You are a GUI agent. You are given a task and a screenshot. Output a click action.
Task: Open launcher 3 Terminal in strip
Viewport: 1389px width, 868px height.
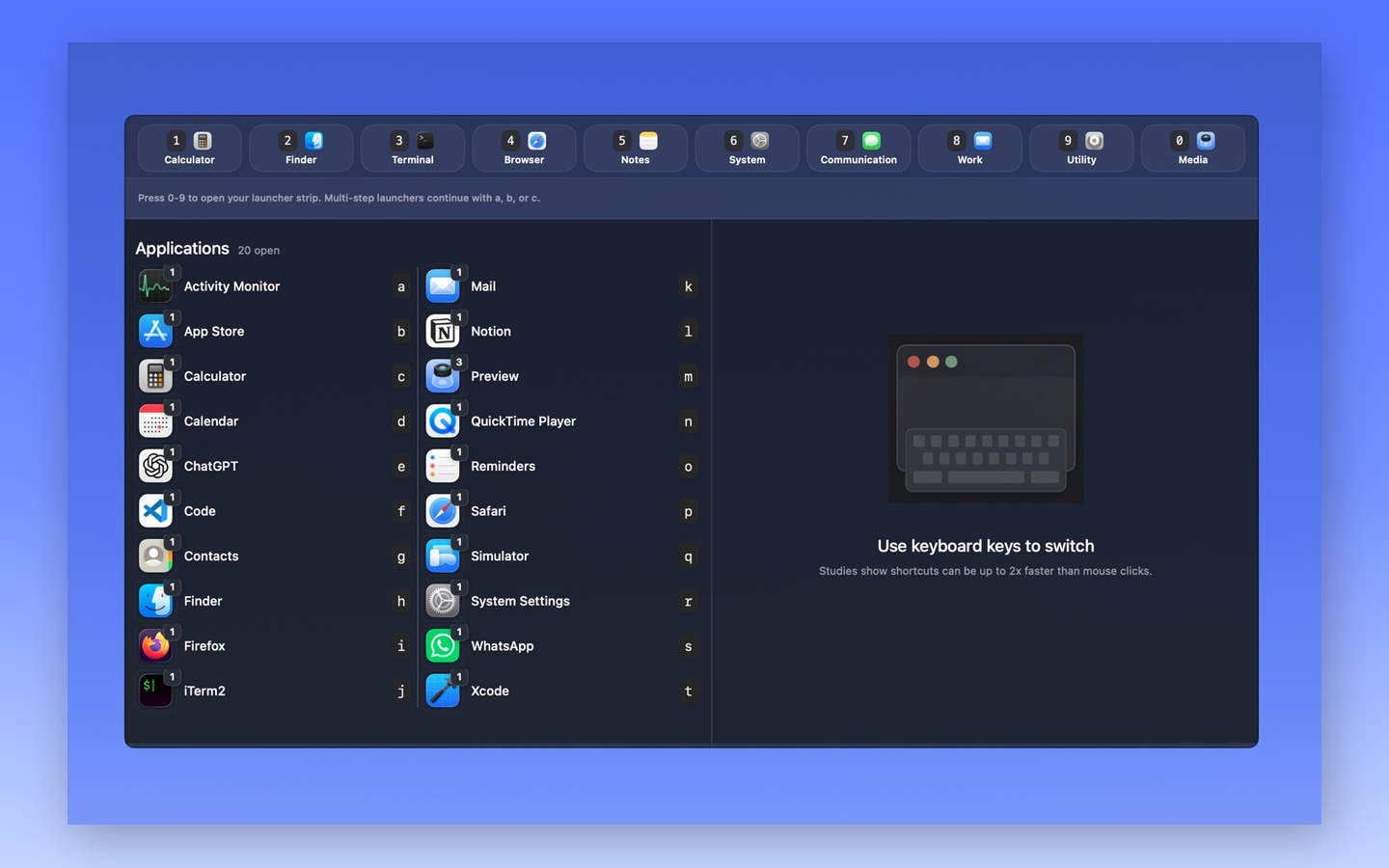click(413, 149)
